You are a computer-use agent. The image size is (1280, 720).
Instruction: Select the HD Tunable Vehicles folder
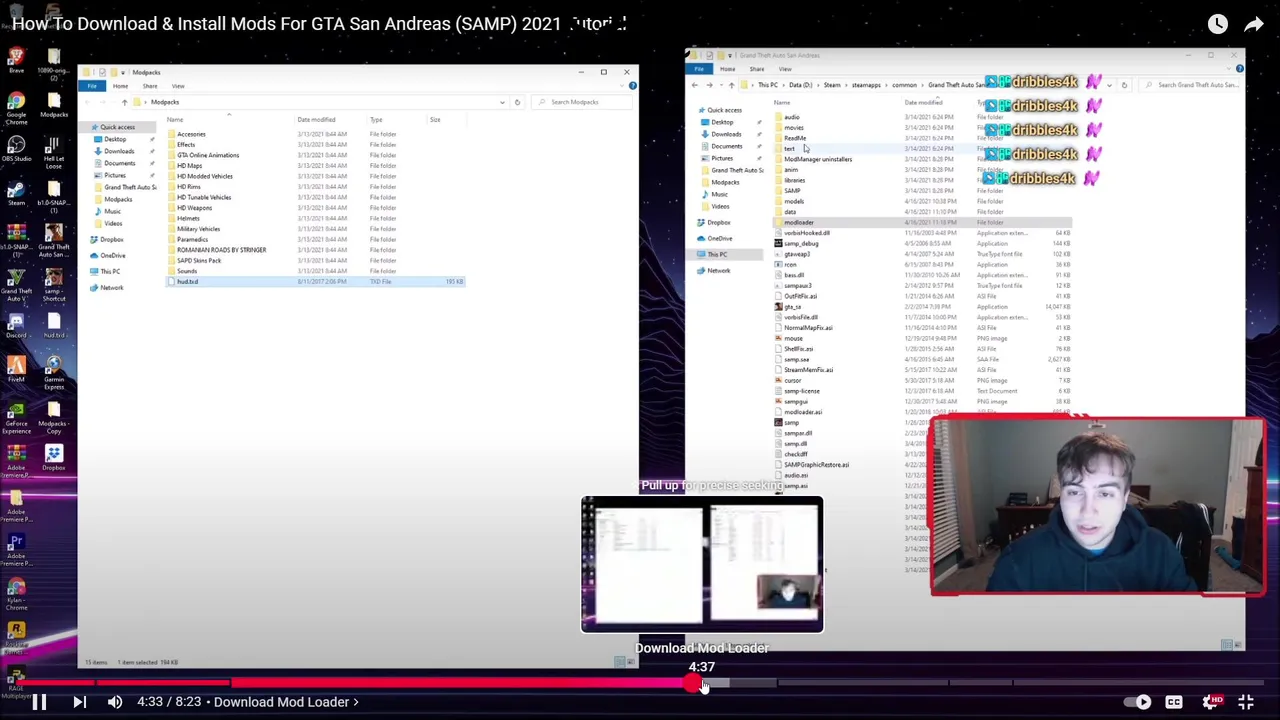coord(204,197)
